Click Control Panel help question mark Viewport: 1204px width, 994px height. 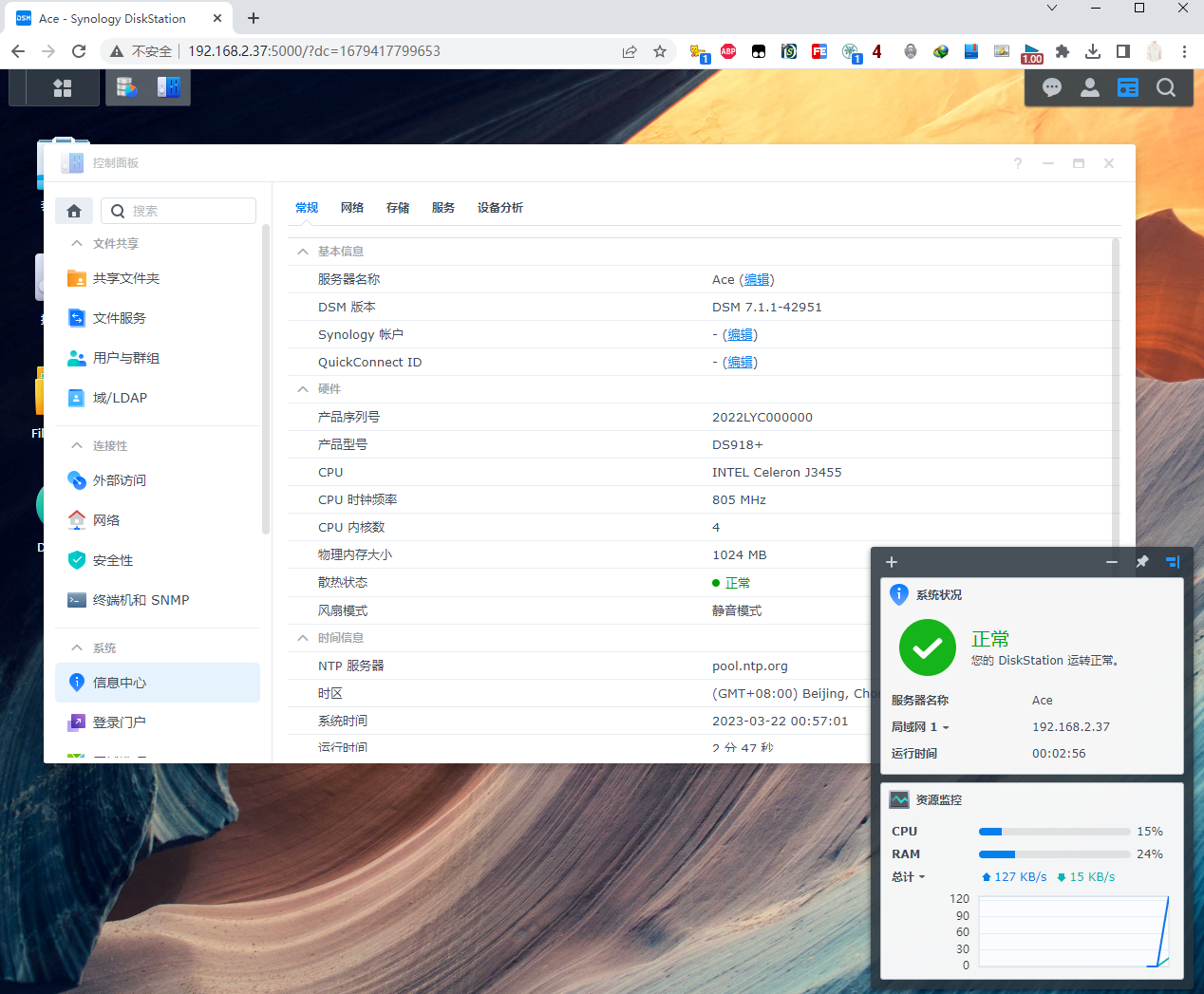point(1018,163)
